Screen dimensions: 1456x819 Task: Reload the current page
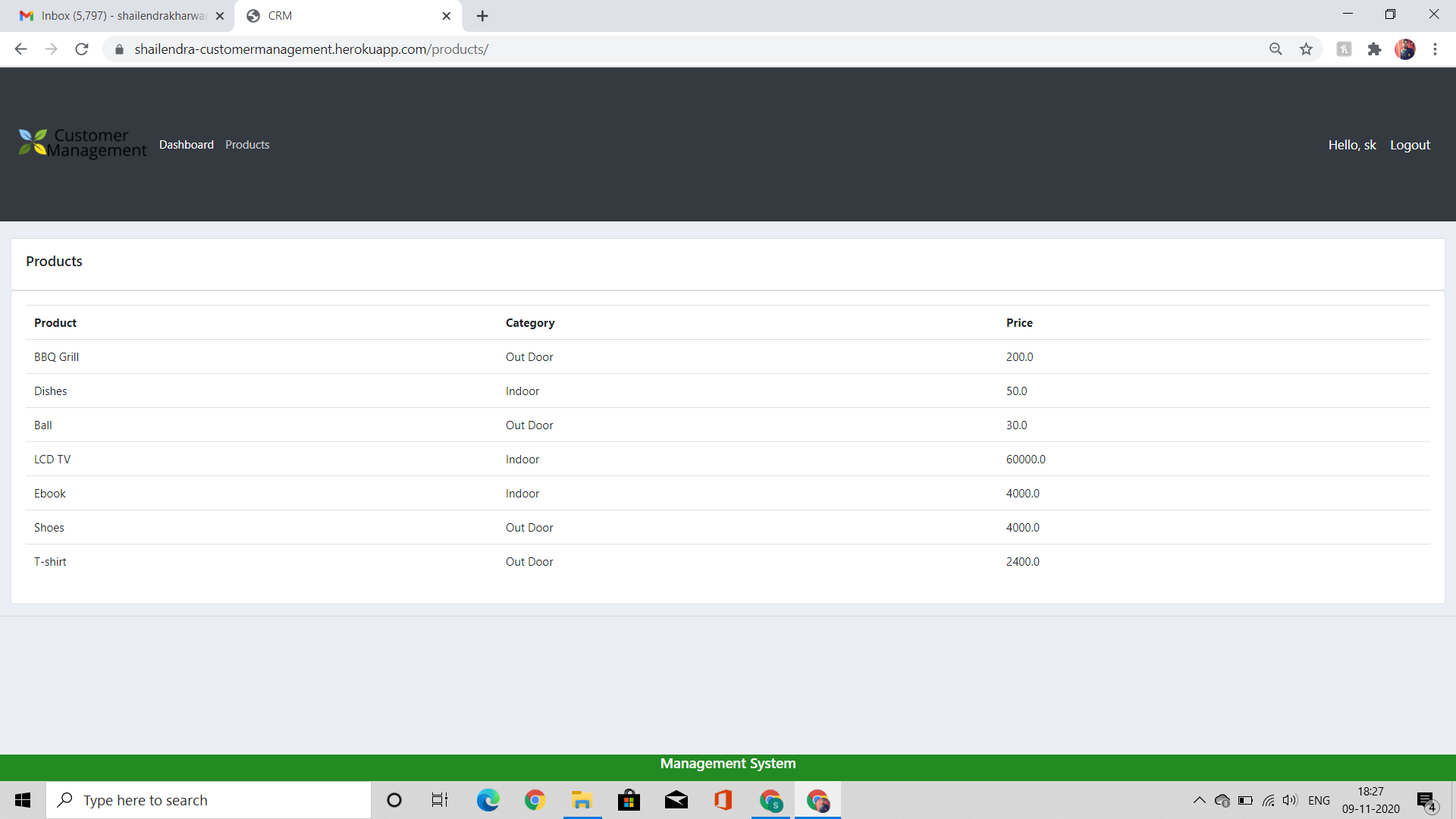(81, 49)
